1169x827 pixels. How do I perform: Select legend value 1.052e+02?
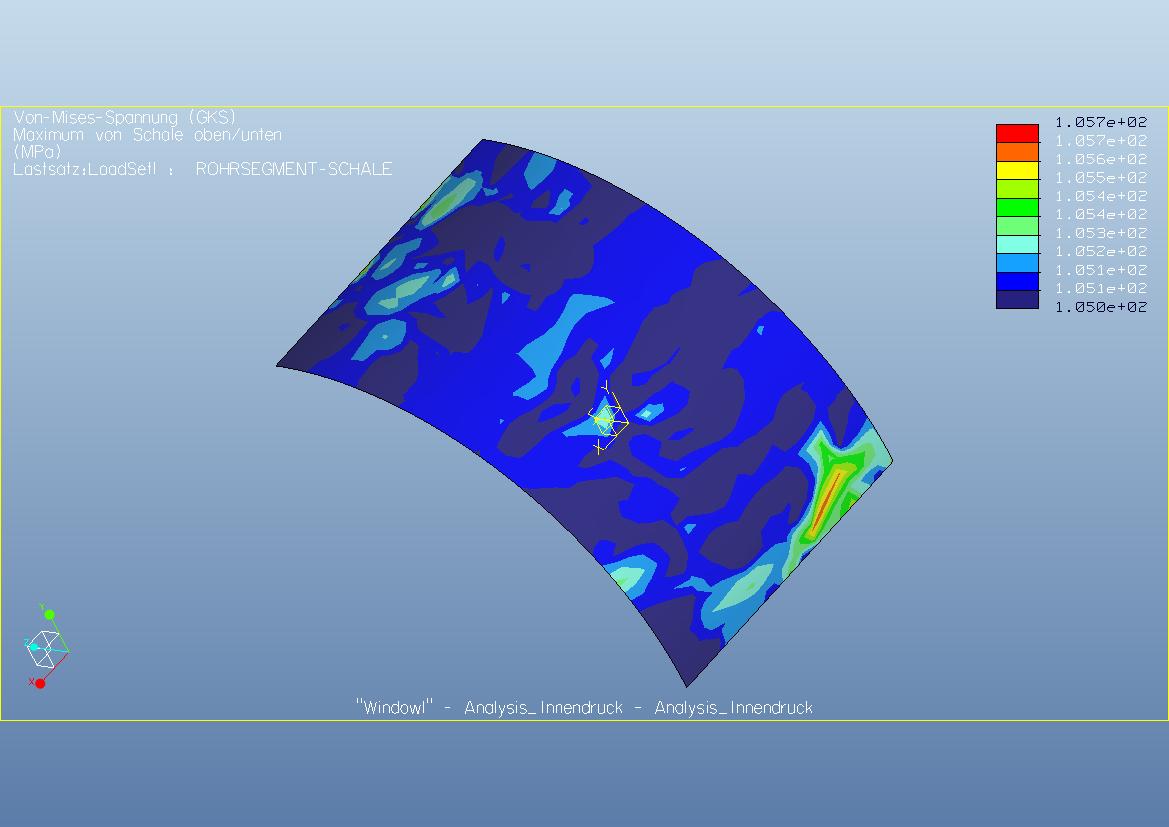[1101, 251]
